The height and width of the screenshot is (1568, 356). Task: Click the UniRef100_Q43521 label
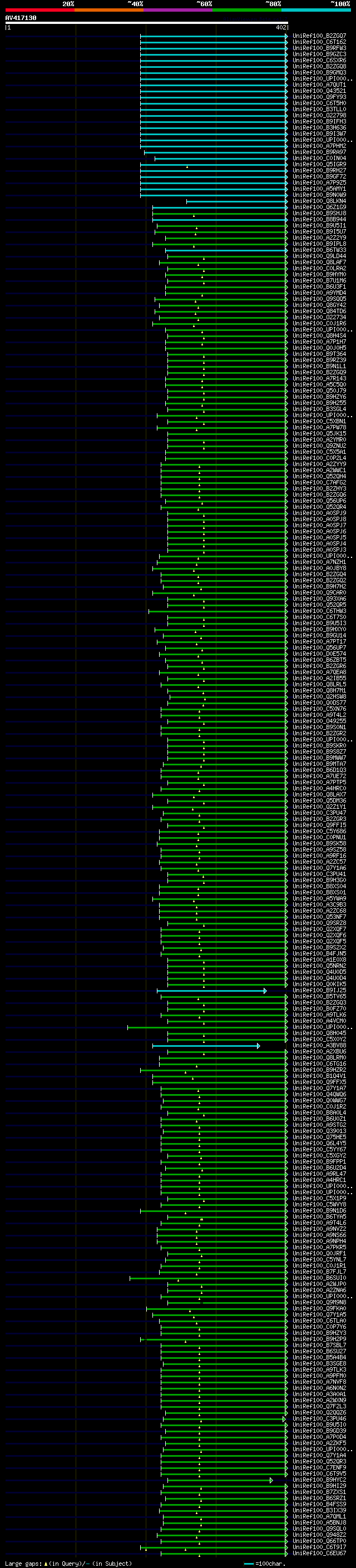coord(319,91)
